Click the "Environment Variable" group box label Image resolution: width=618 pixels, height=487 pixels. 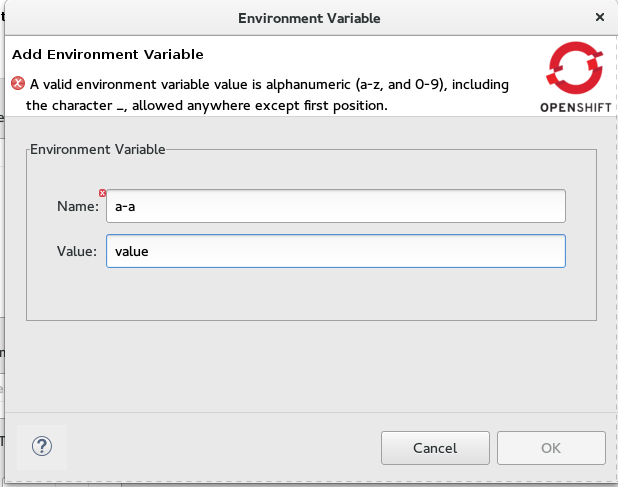coord(98,149)
